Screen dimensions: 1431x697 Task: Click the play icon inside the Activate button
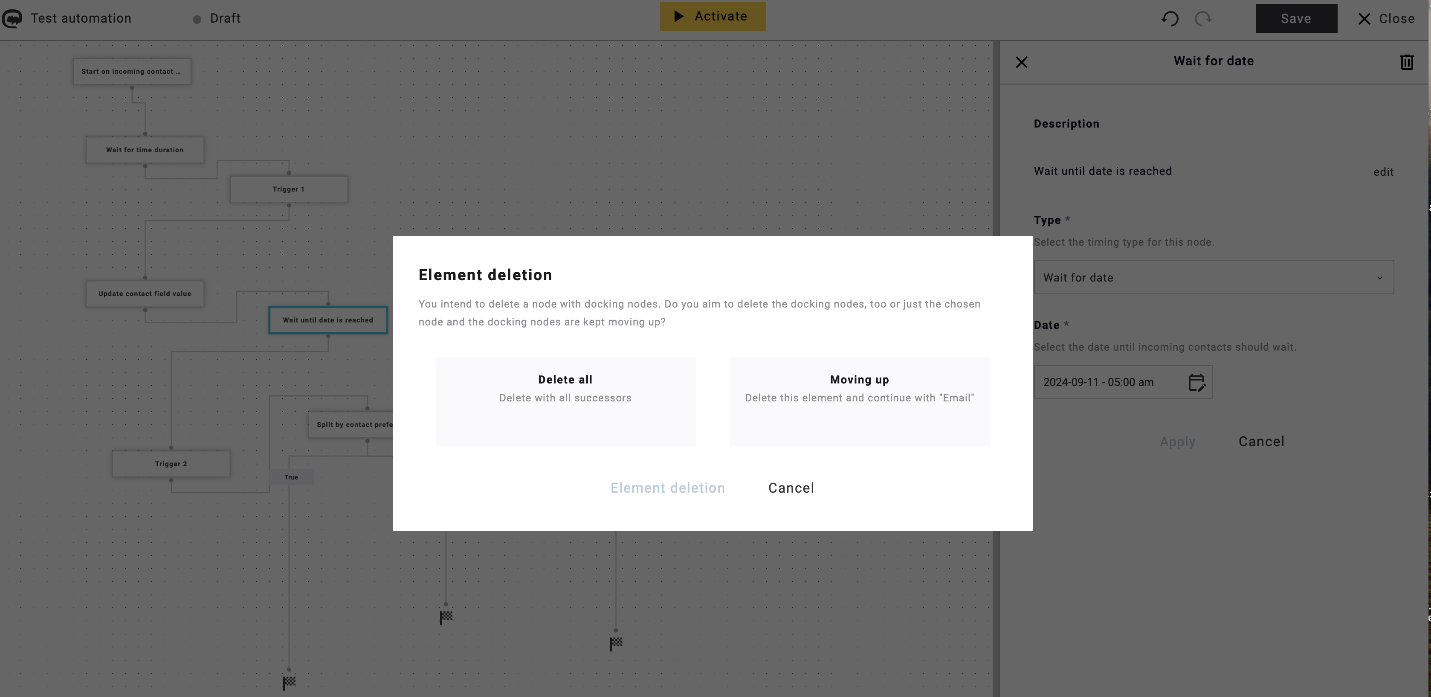679,16
